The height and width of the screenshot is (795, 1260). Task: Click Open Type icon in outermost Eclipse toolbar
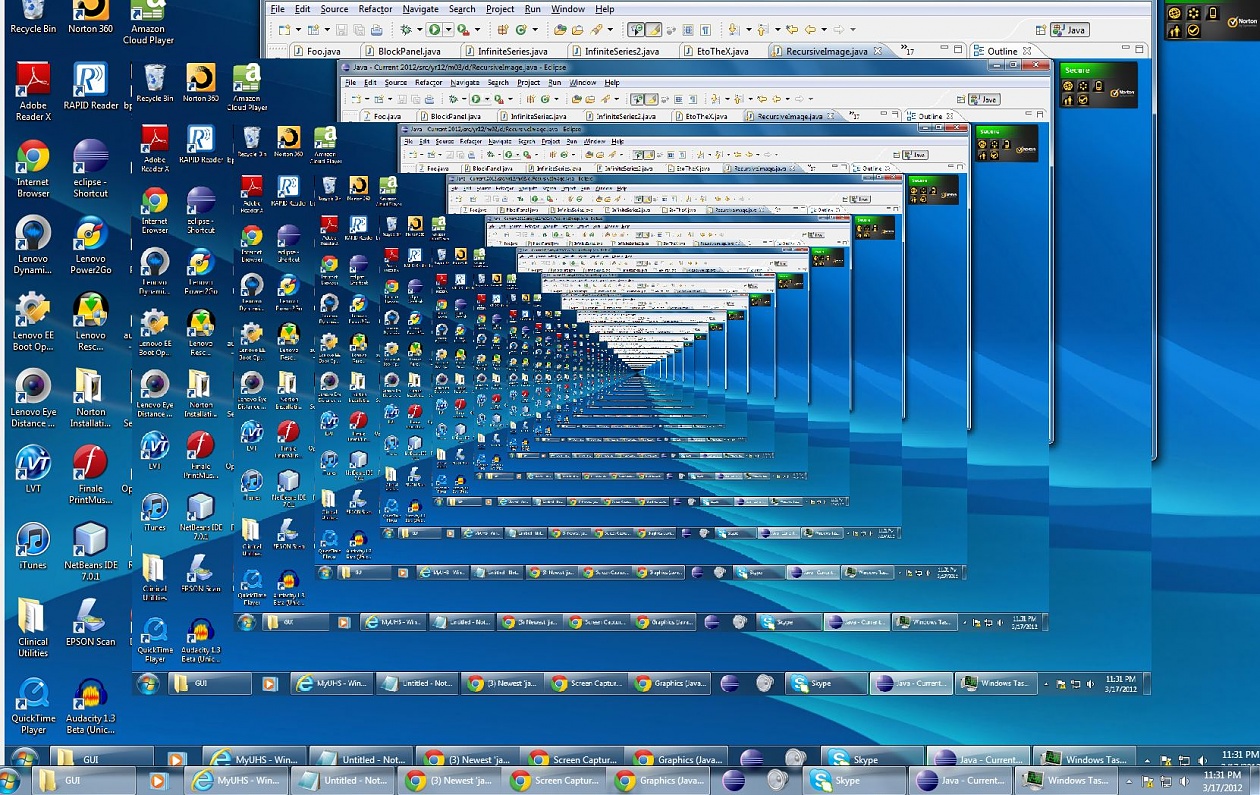[x=559, y=30]
